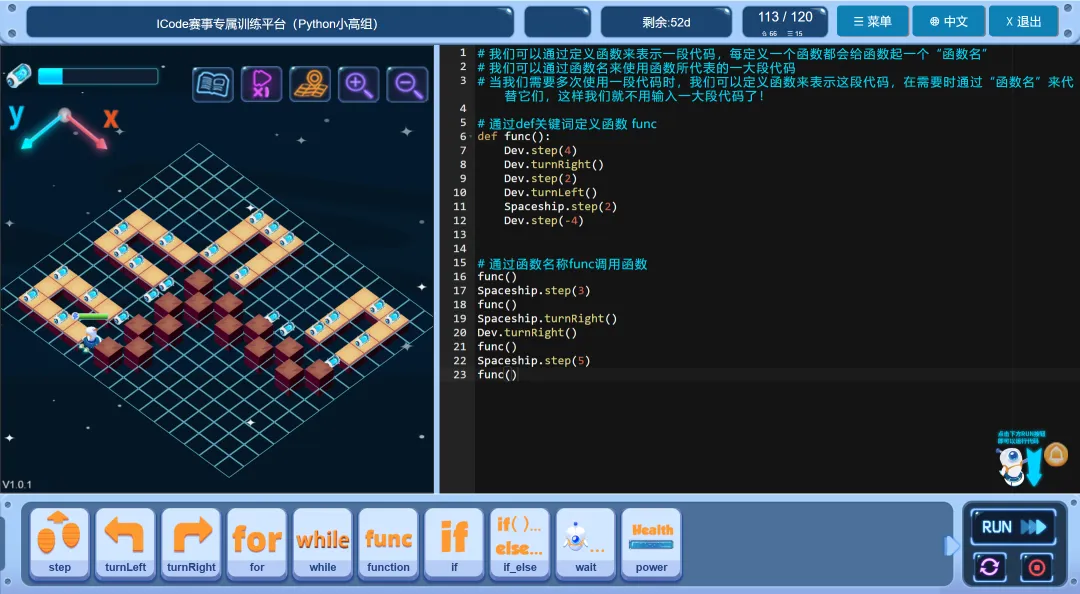Click comment '# 通过def关键词定义函数 func'
Screen dimensions: 1080x594
(567, 123)
